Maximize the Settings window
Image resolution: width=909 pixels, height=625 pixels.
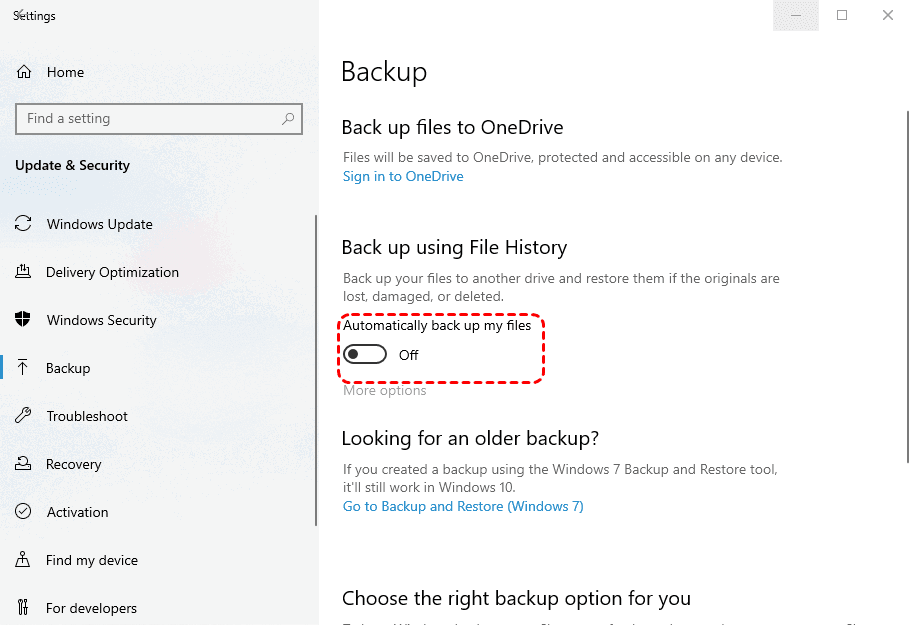click(842, 15)
